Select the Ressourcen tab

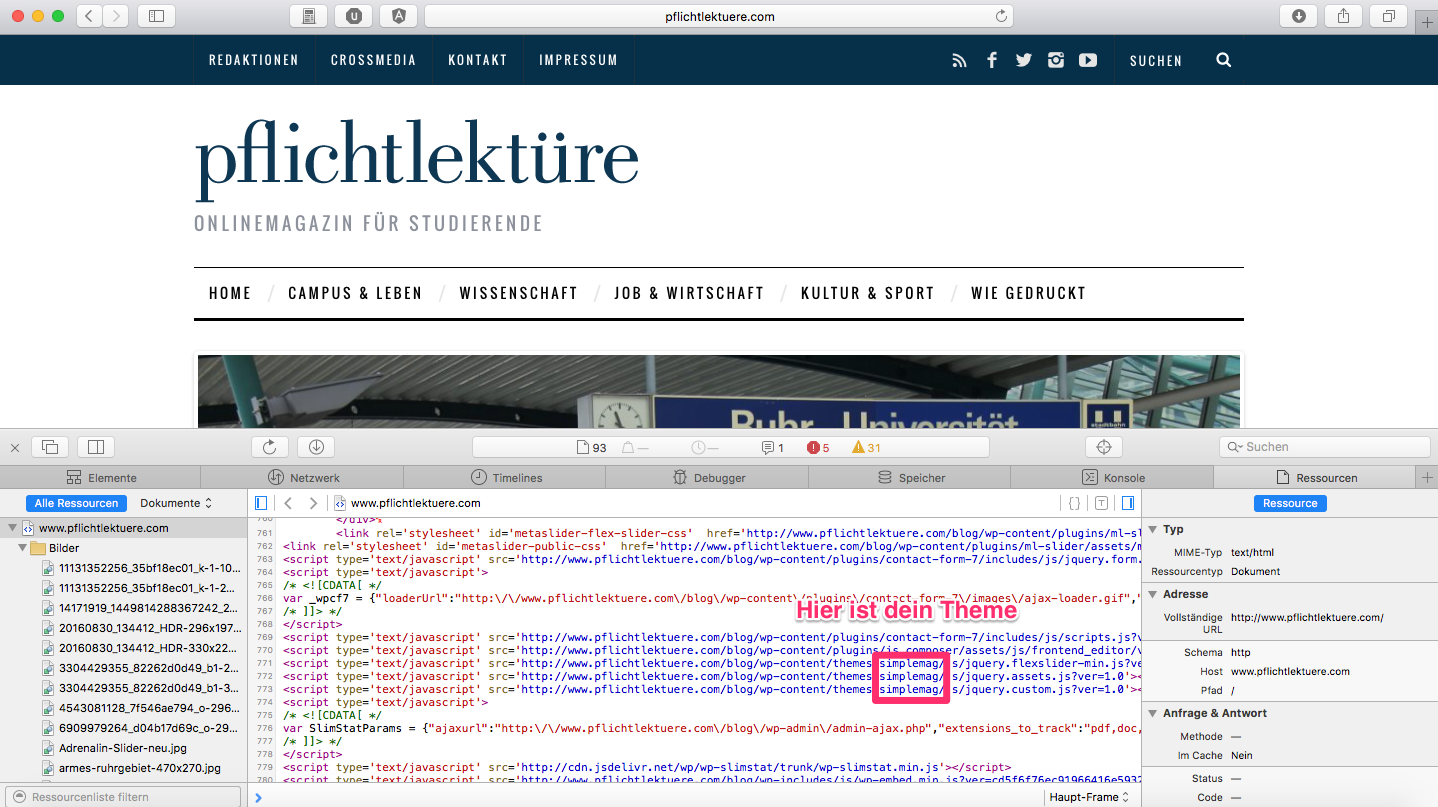(x=1316, y=478)
